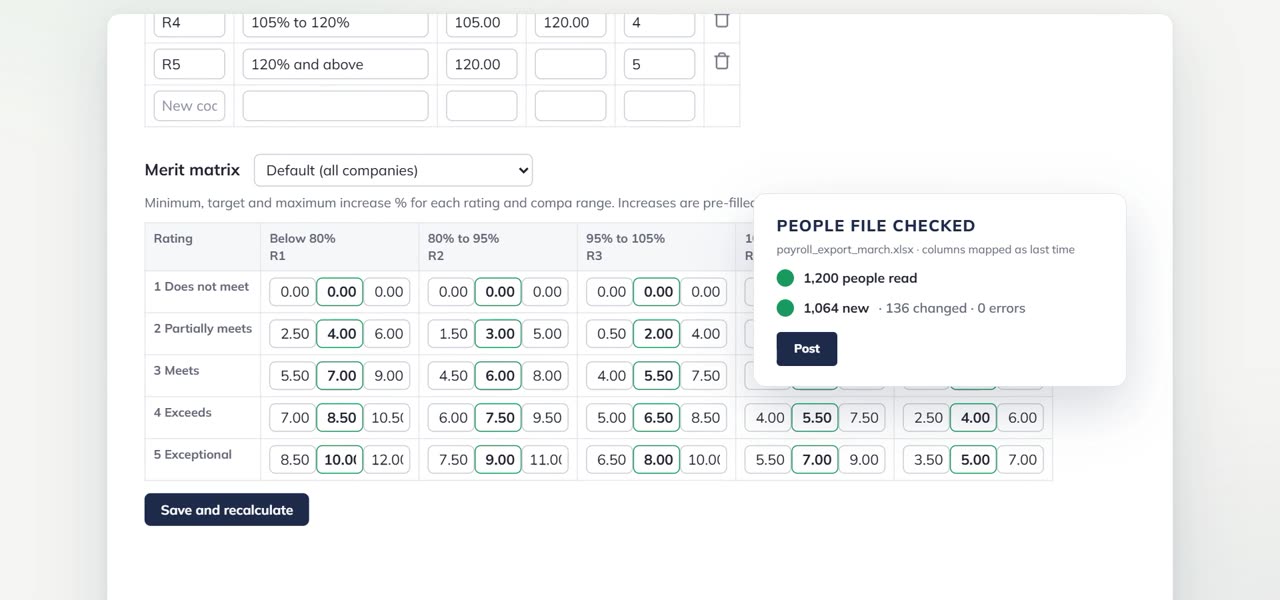Click new row order input field

(659, 106)
